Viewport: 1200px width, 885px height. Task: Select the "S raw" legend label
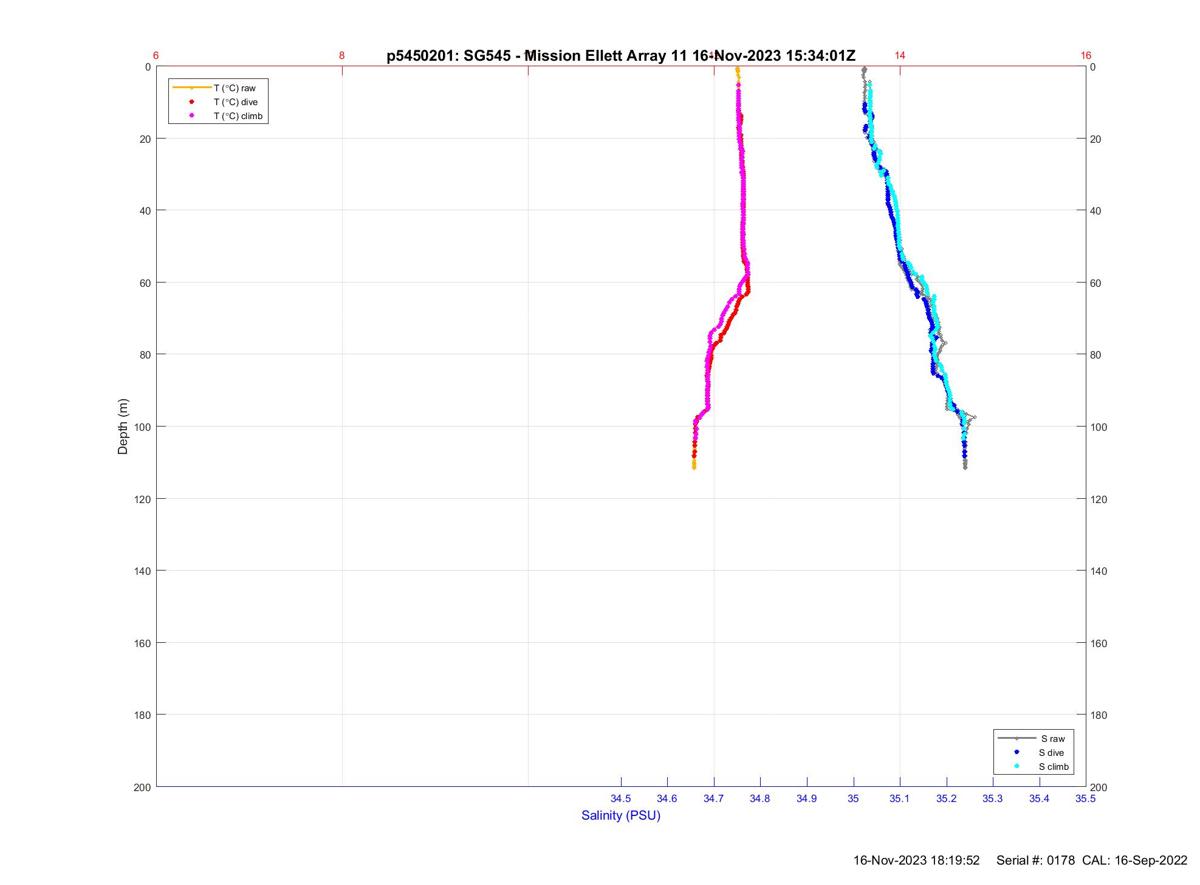(x=1051, y=738)
